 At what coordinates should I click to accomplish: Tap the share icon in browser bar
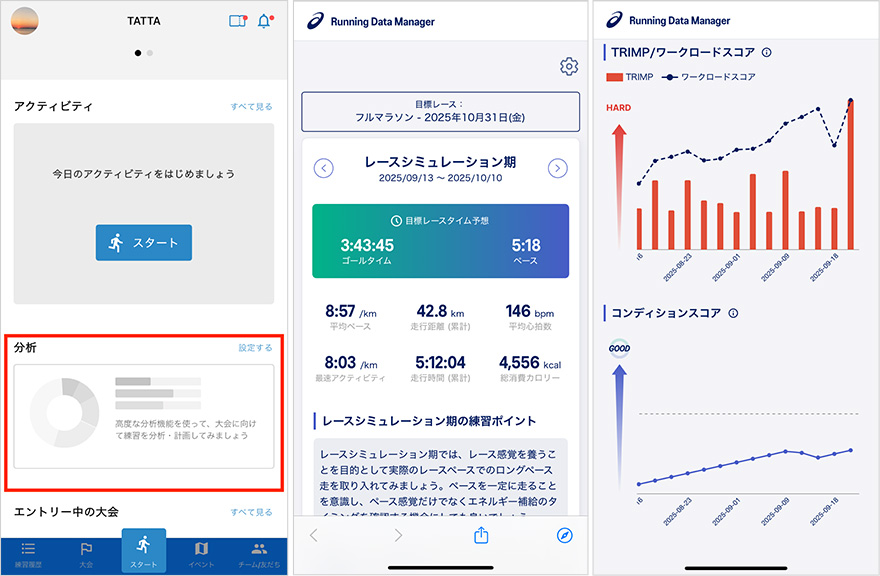pyautogui.click(x=481, y=536)
